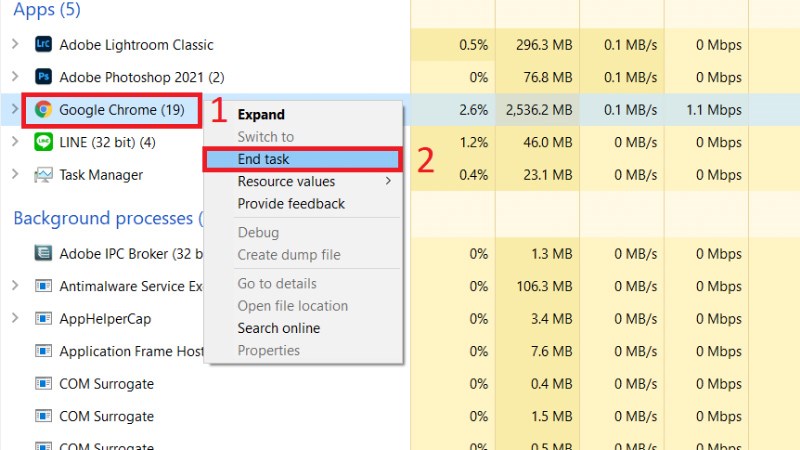Click the Task Manager icon

click(43, 175)
